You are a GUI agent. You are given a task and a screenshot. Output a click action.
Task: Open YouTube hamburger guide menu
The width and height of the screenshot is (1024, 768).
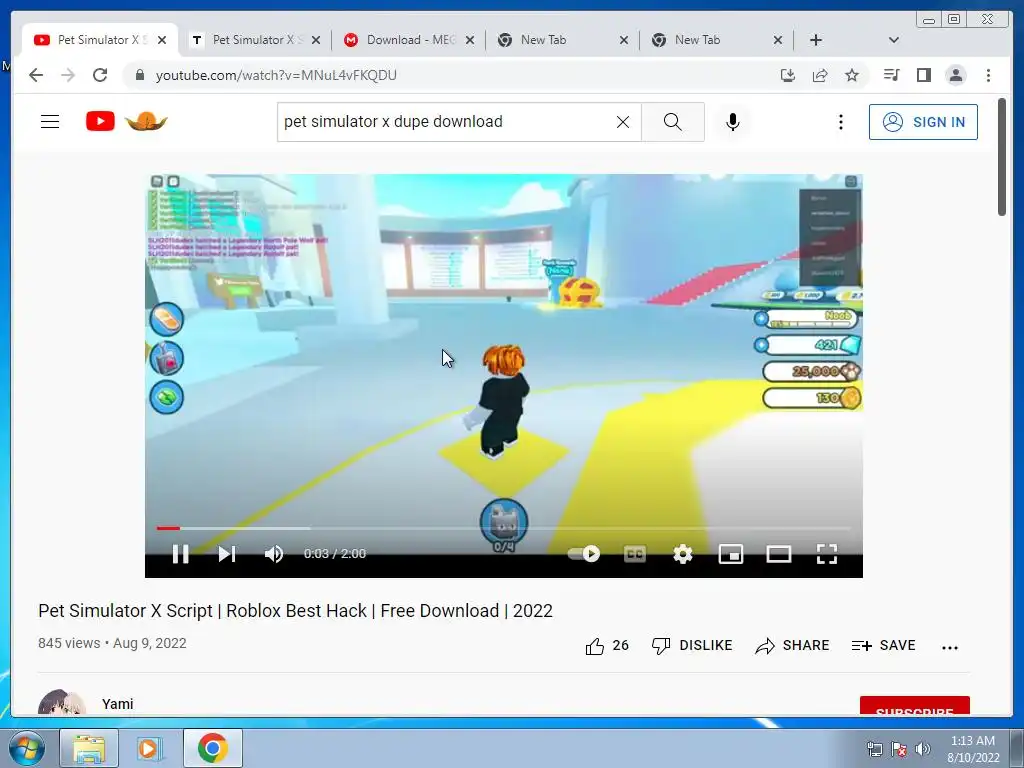pyautogui.click(x=50, y=121)
